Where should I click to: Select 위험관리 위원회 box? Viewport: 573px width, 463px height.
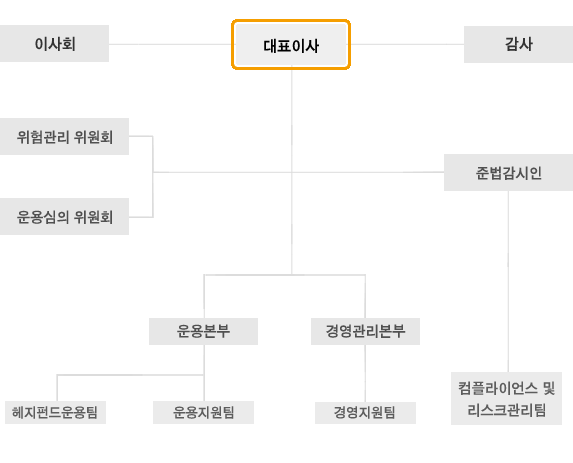pyautogui.click(x=64, y=136)
